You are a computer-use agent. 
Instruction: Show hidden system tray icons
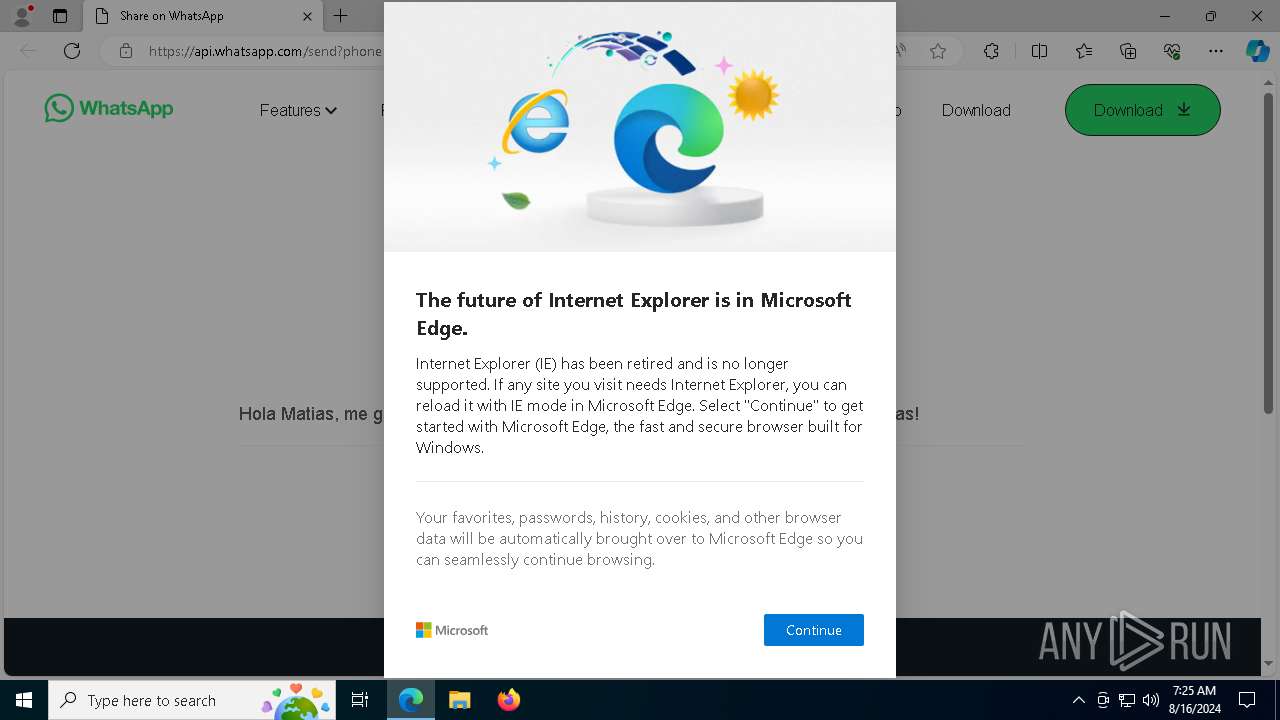(1079, 700)
